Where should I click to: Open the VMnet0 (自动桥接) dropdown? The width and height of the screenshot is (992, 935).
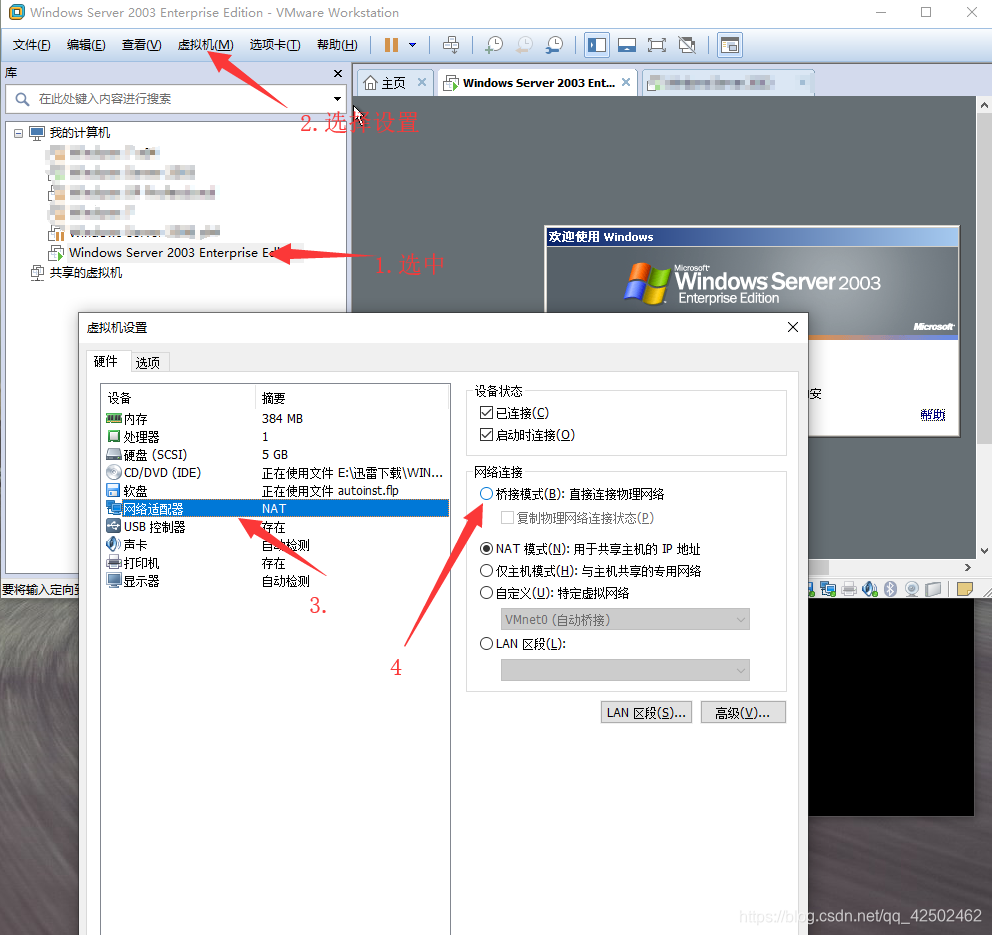tap(625, 619)
